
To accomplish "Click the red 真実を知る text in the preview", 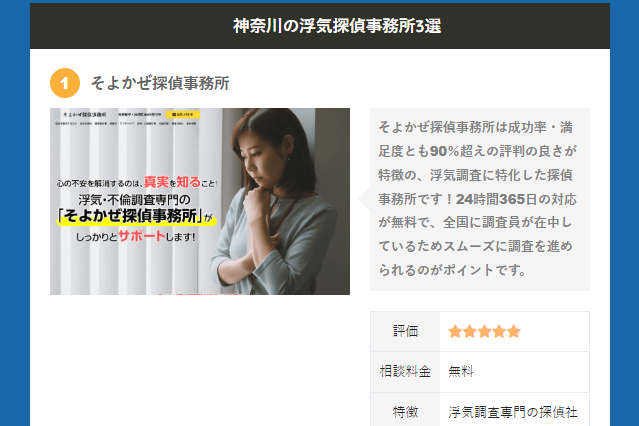I will (172, 182).
